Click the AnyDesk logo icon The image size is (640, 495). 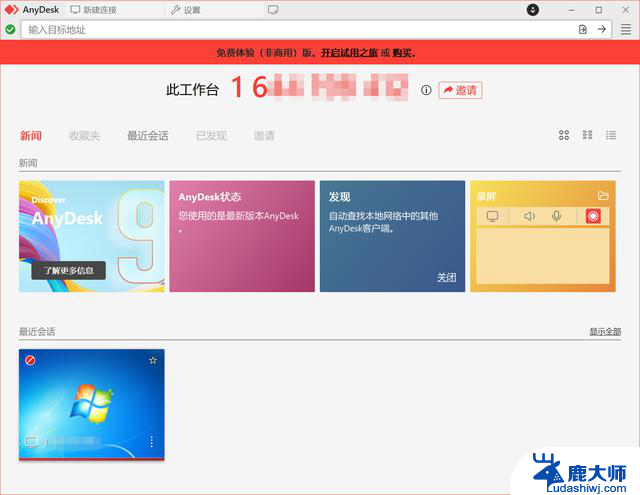click(11, 9)
